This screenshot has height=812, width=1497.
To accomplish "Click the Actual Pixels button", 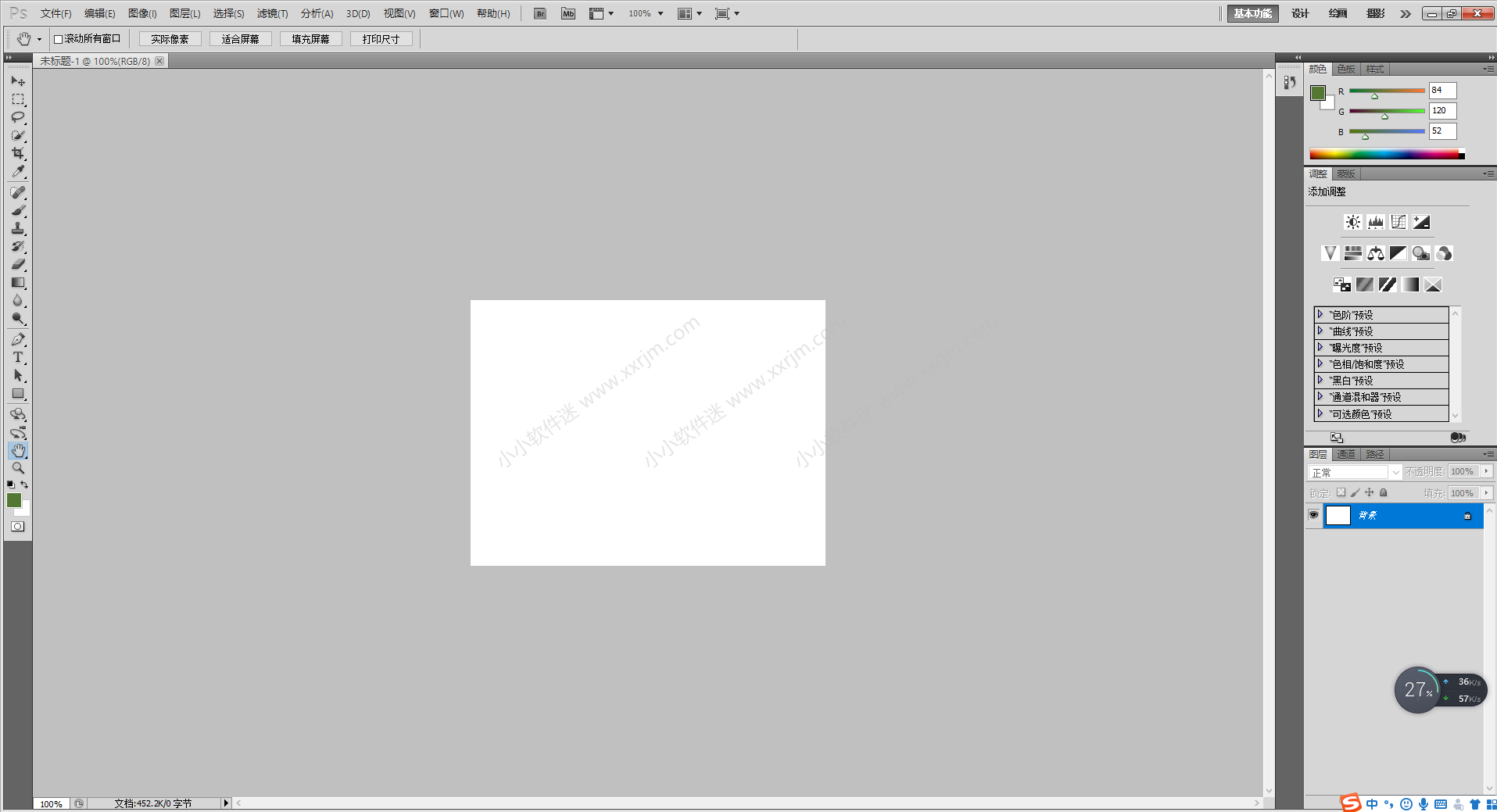I will coord(170,39).
